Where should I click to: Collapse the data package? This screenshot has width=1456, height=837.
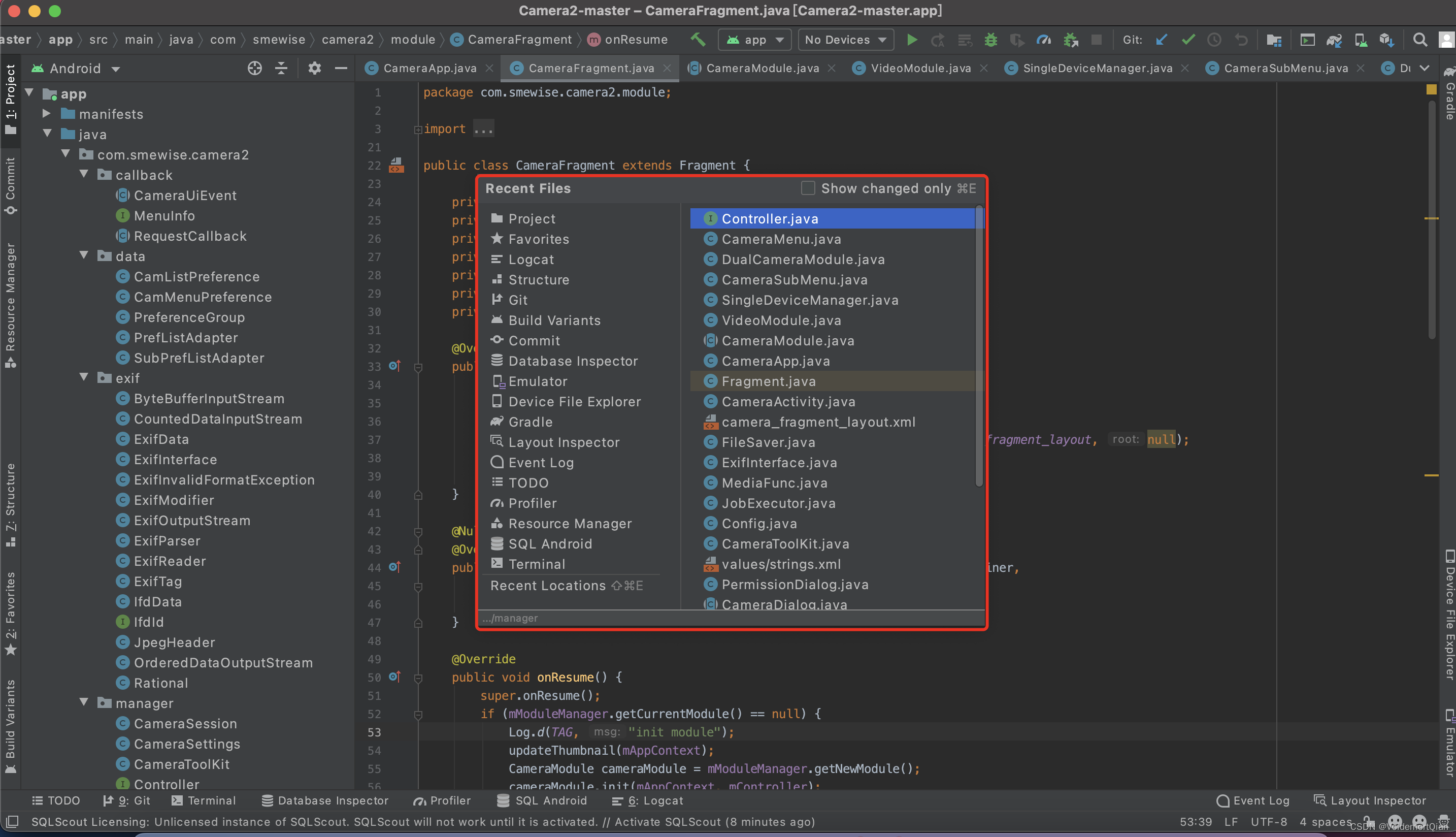[x=84, y=255]
